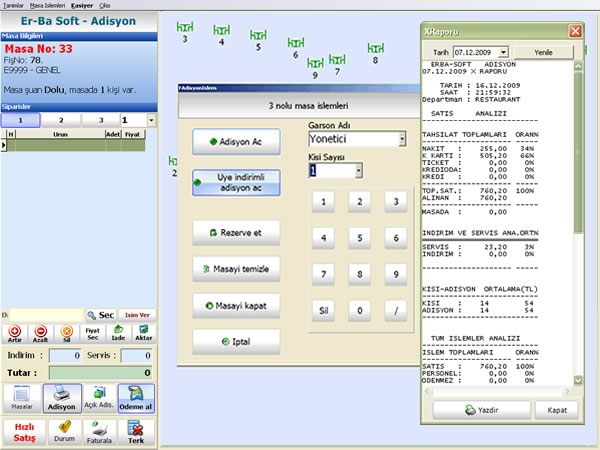Click the Sec search button
600x450 pixels.
click(101, 315)
